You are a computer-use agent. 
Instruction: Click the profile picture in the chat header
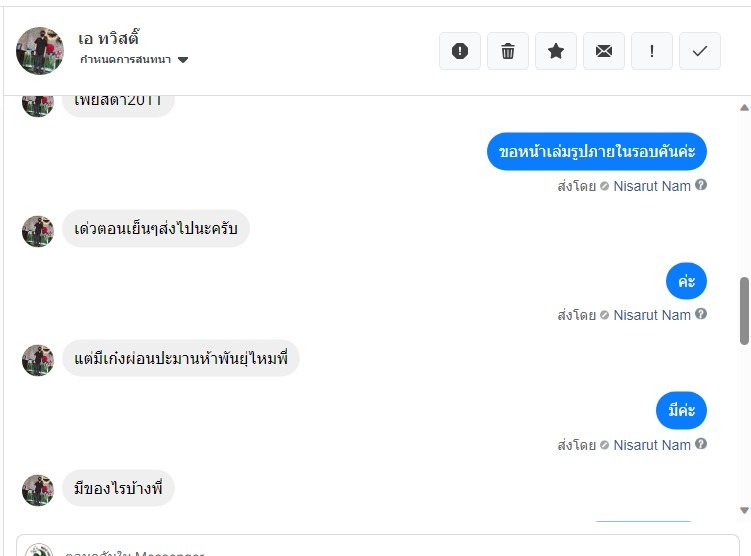tap(40, 51)
